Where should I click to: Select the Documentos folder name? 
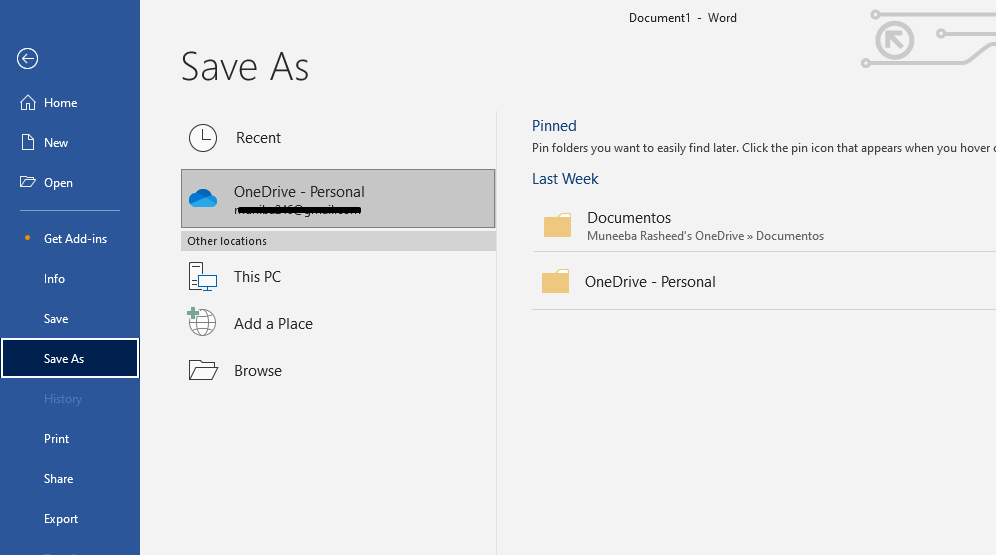point(629,218)
